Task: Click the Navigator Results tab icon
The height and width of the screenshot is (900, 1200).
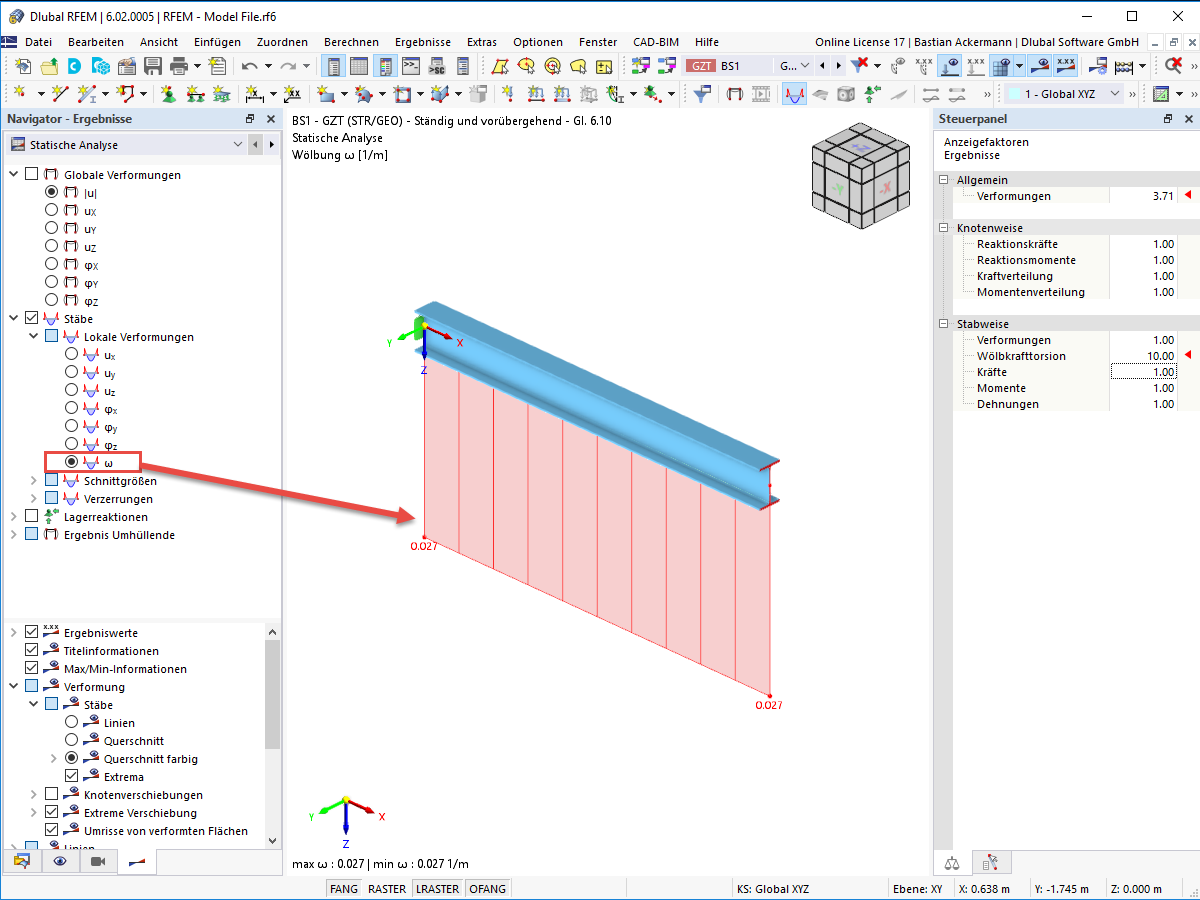Action: [136, 861]
